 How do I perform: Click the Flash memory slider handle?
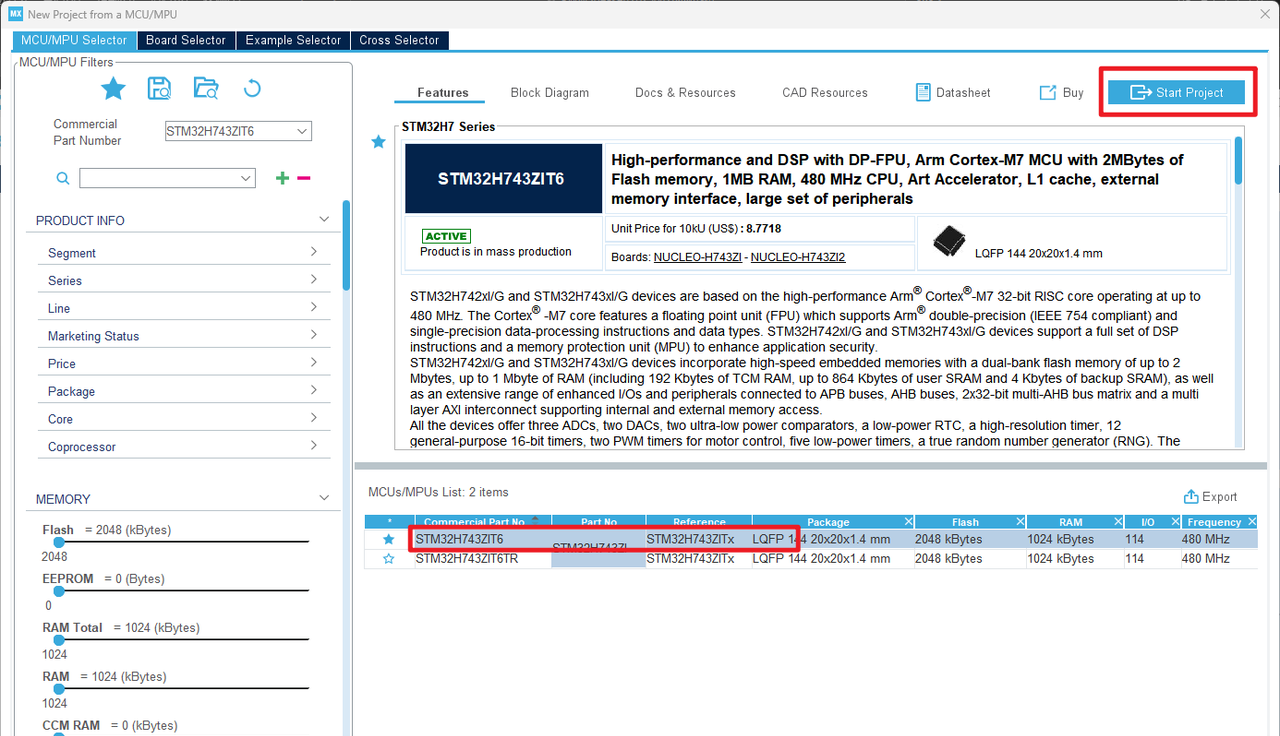pyautogui.click(x=59, y=541)
